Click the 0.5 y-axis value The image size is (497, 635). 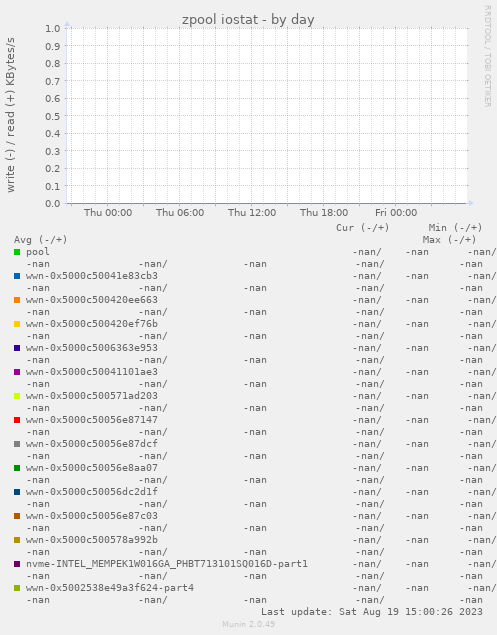(x=53, y=116)
